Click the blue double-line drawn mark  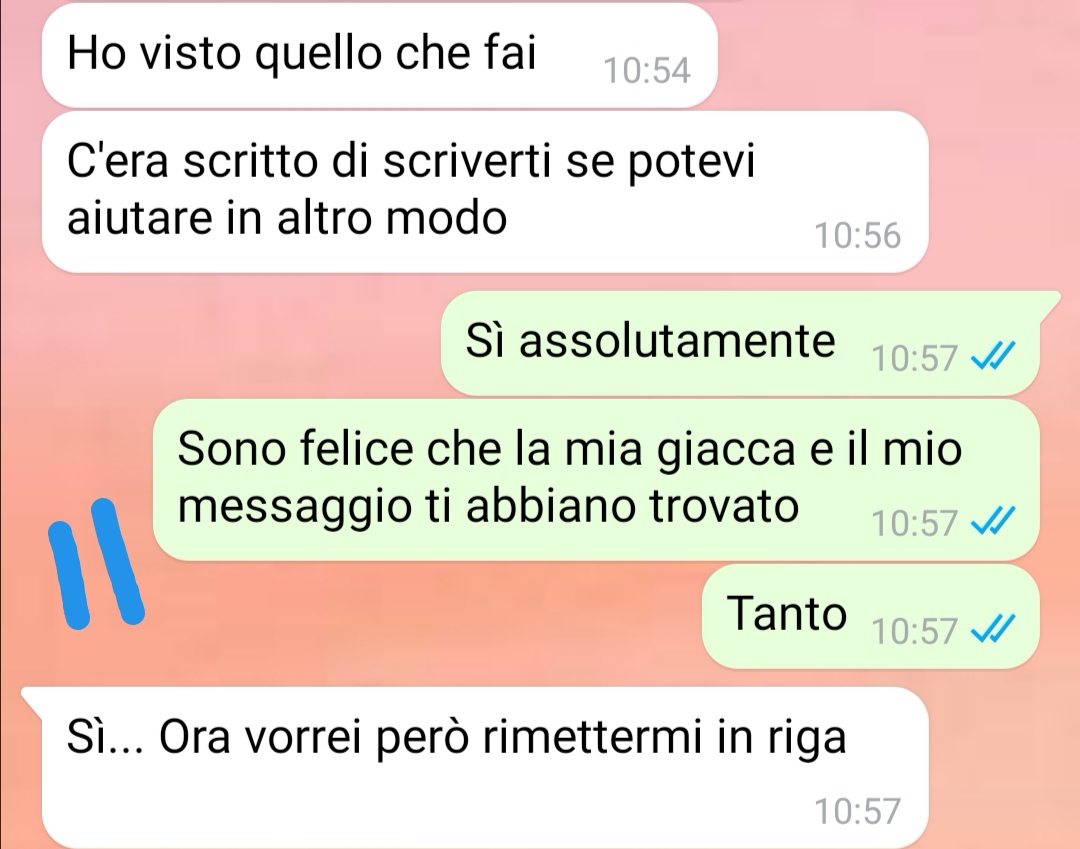click(96, 563)
